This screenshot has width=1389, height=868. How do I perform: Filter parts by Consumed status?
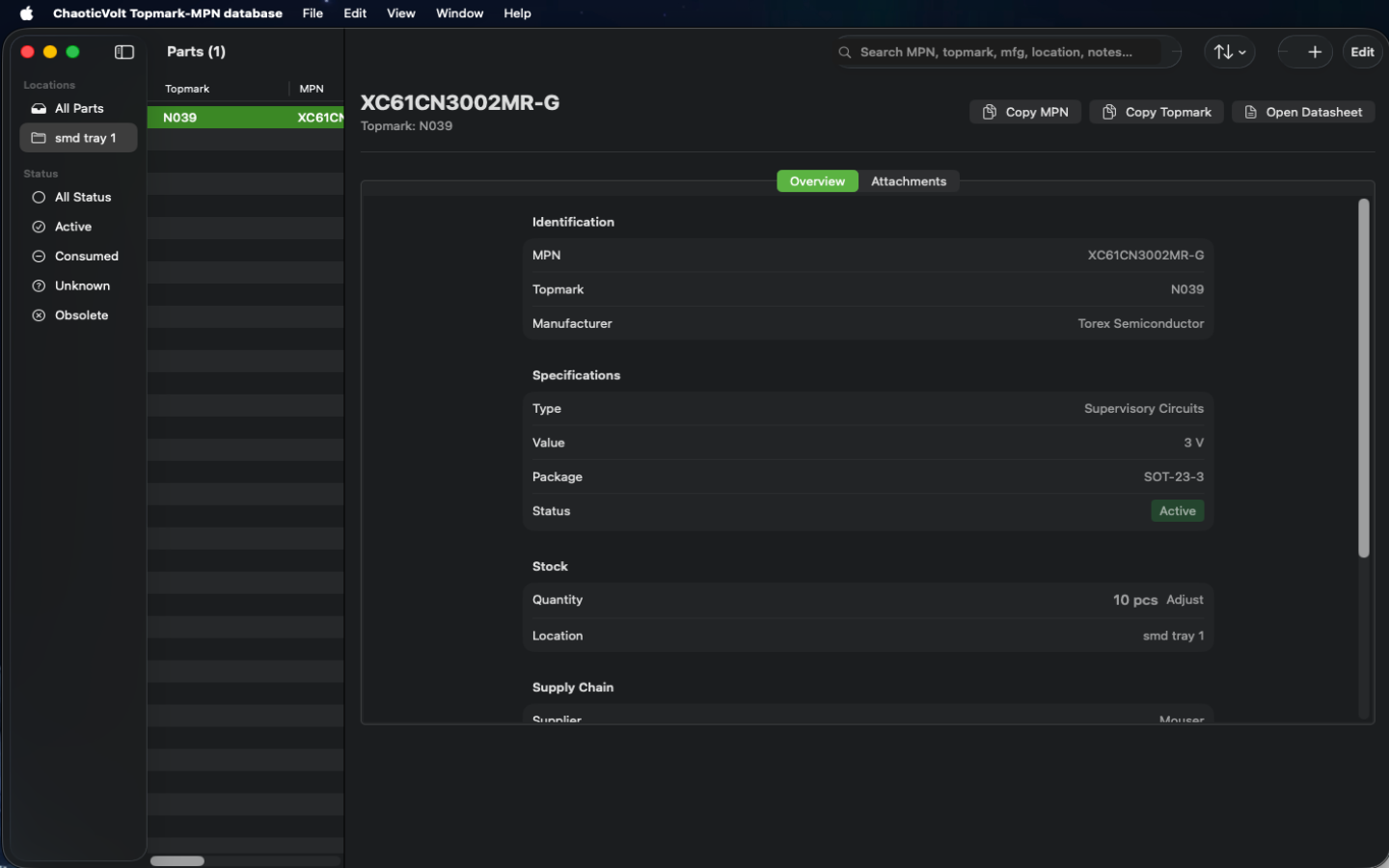[x=78, y=257]
